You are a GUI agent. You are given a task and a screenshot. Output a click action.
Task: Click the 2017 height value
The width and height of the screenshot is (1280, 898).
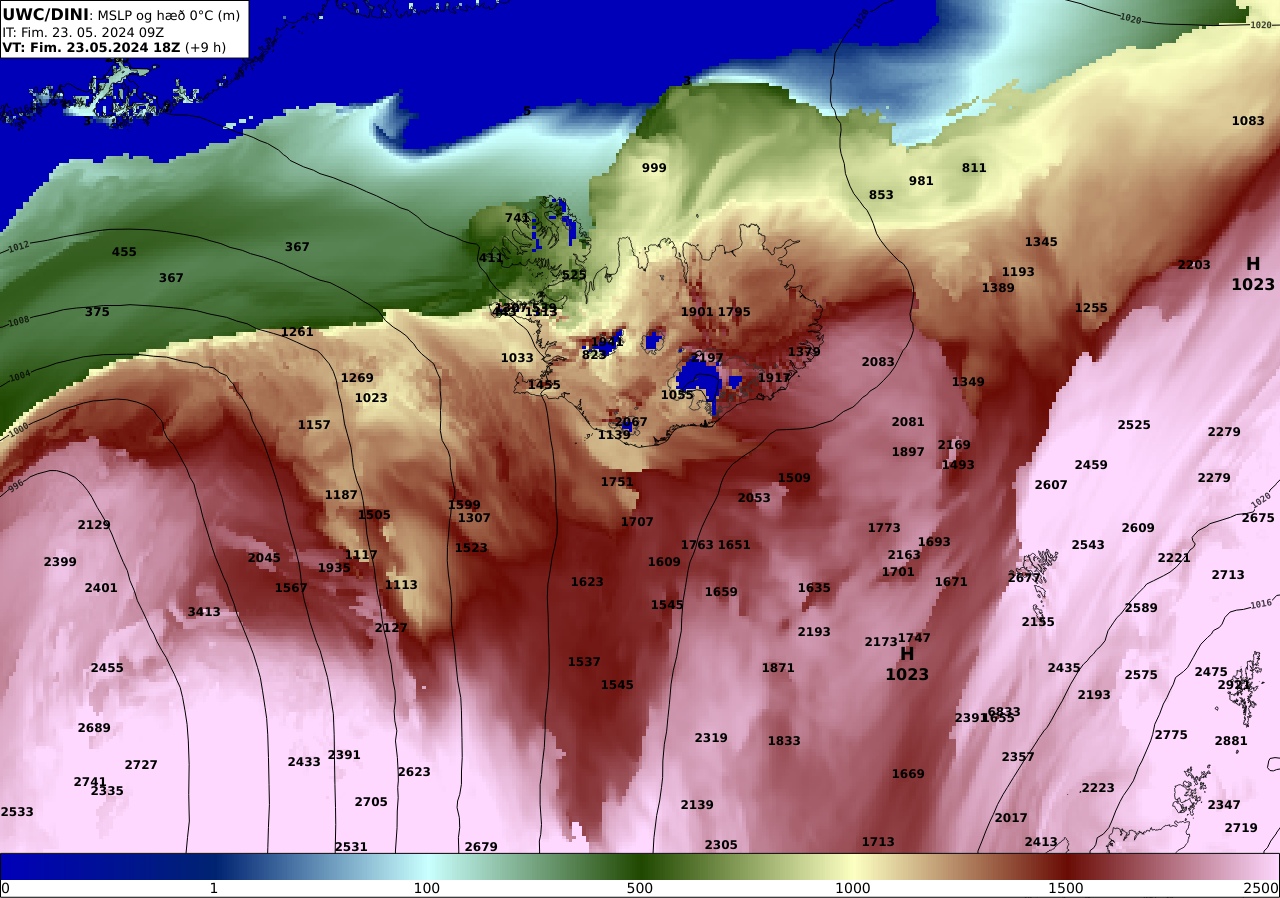1011,818
